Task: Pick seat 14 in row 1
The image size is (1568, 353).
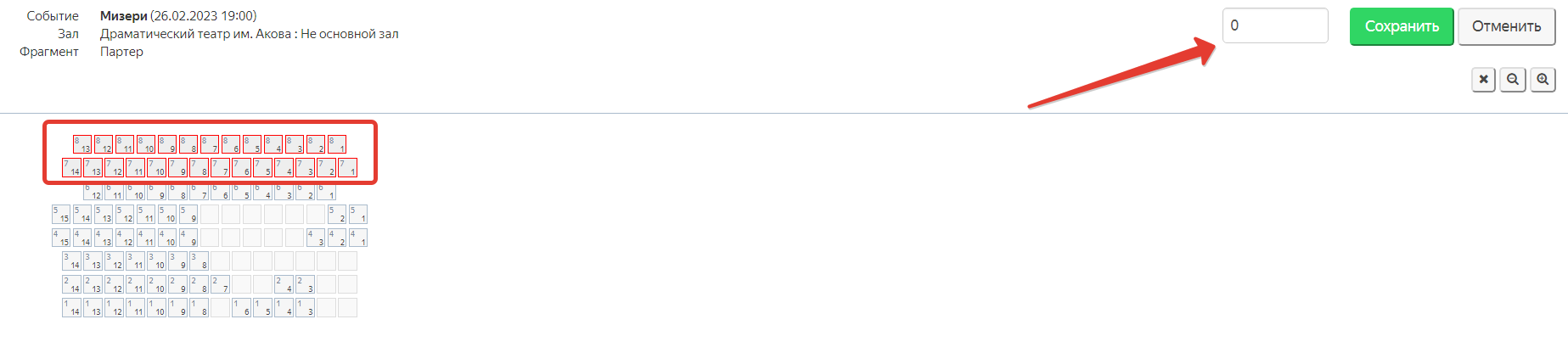Action: click(x=72, y=307)
